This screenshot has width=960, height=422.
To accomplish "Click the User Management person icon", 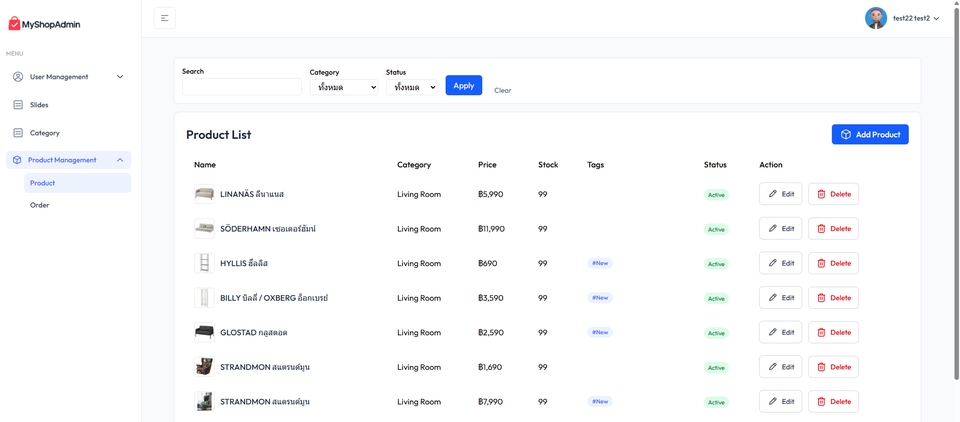I will (18, 77).
